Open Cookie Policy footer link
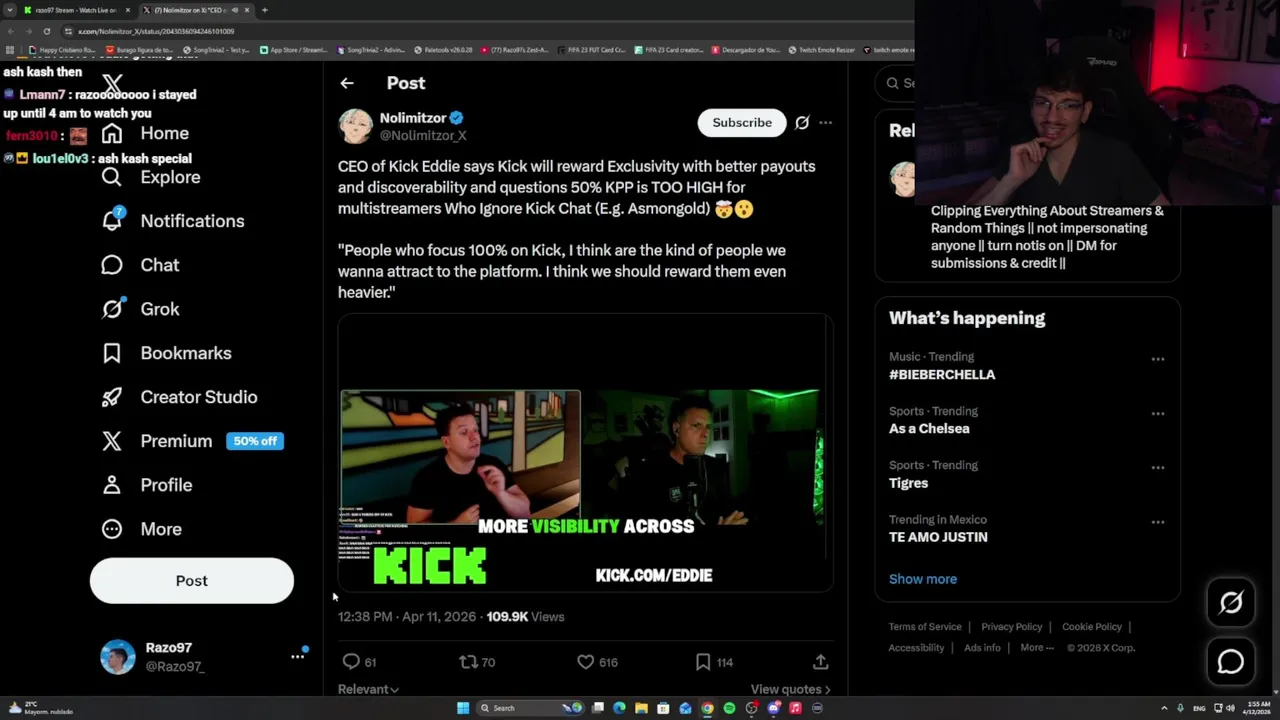 pyautogui.click(x=1092, y=627)
